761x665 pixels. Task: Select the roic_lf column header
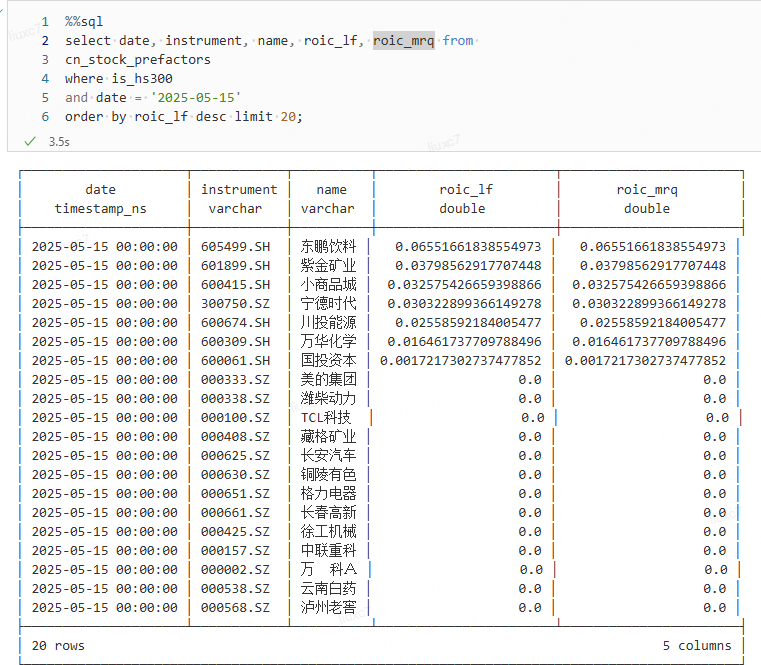coord(466,189)
